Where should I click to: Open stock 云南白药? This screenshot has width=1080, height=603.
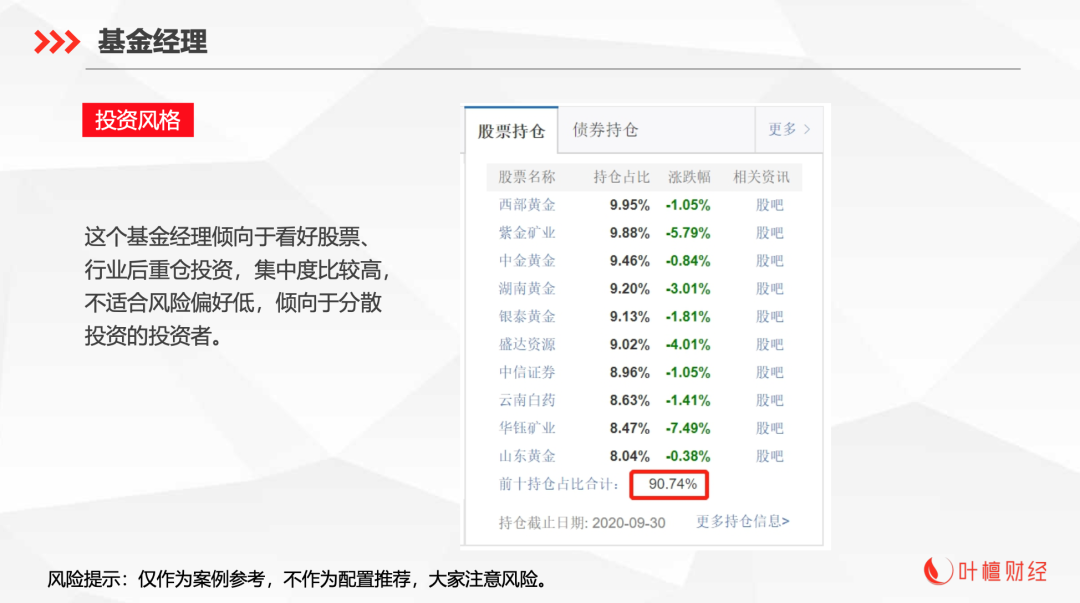tap(527, 400)
